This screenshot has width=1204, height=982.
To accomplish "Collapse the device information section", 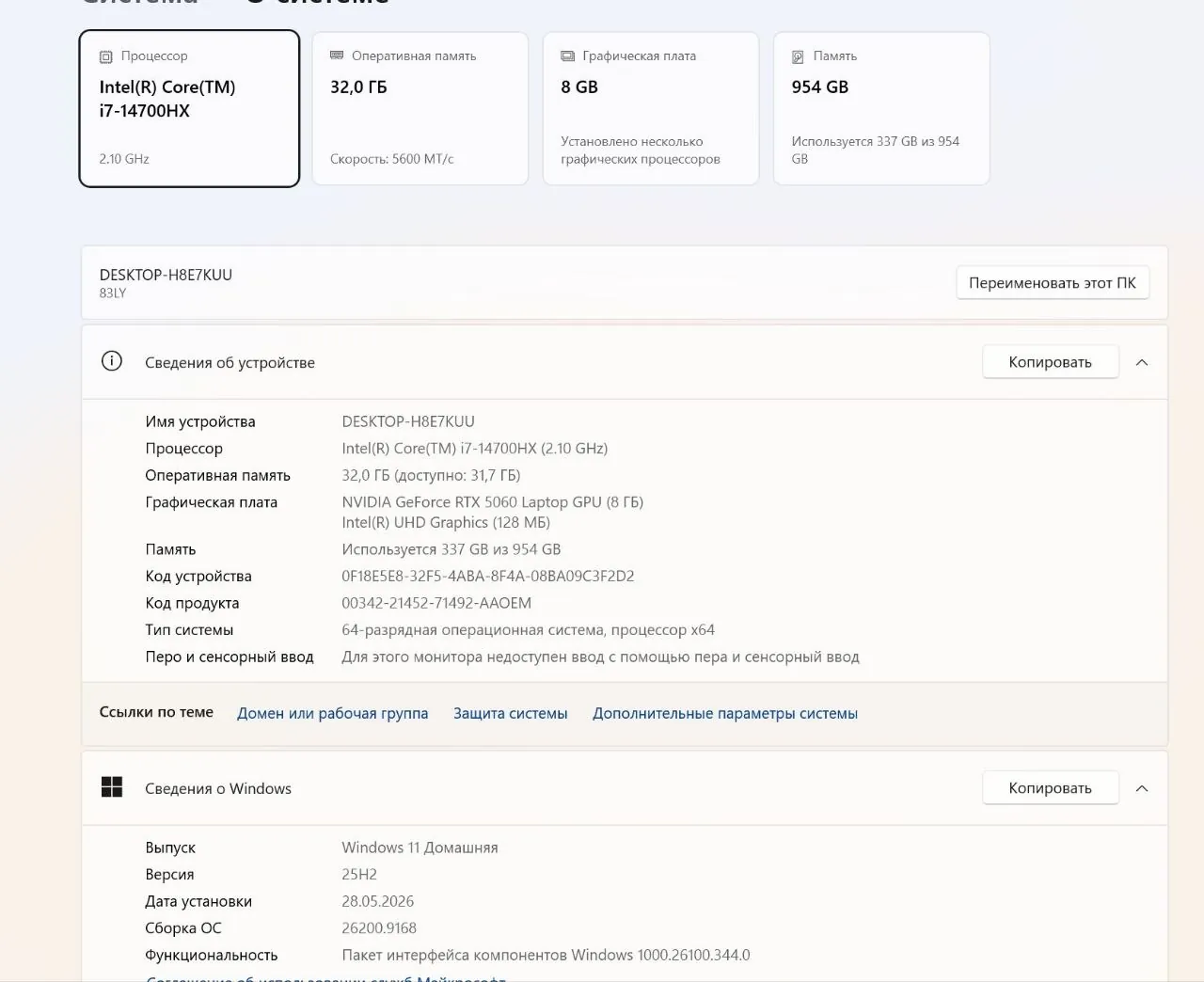I will point(1142,362).
